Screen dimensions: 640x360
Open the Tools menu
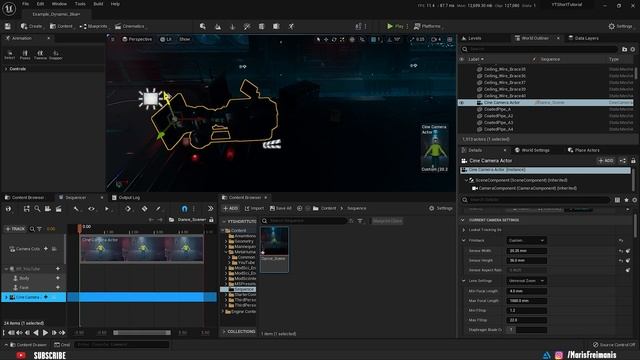coord(80,4)
